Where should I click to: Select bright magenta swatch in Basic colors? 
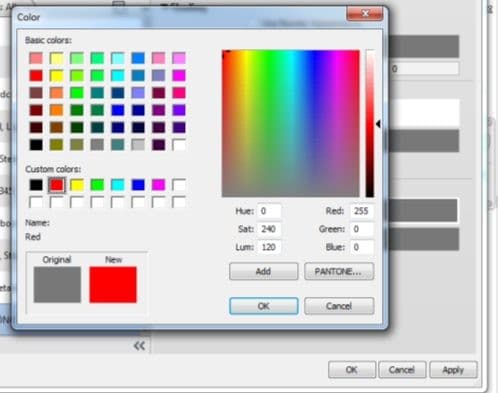pyautogui.click(x=179, y=76)
